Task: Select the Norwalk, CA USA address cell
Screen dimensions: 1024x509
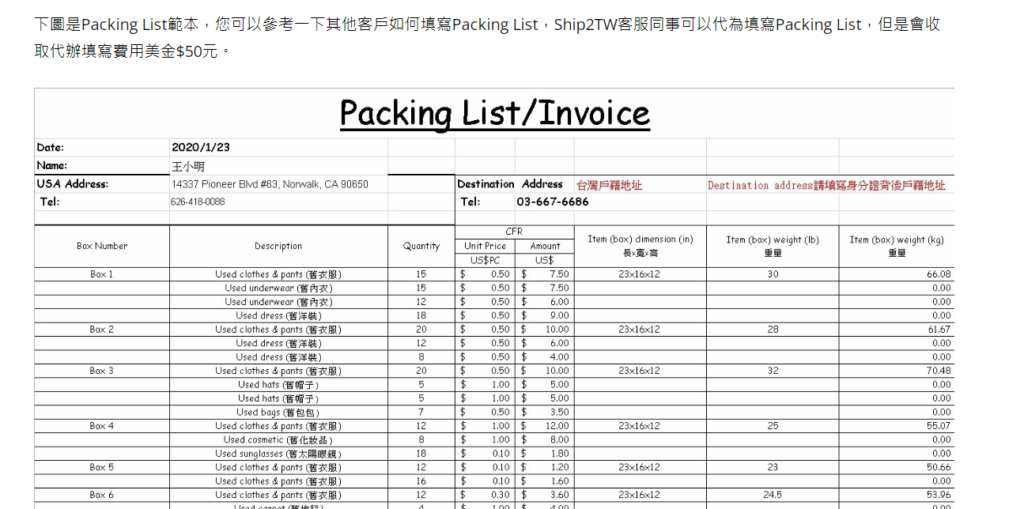Action: (270, 184)
